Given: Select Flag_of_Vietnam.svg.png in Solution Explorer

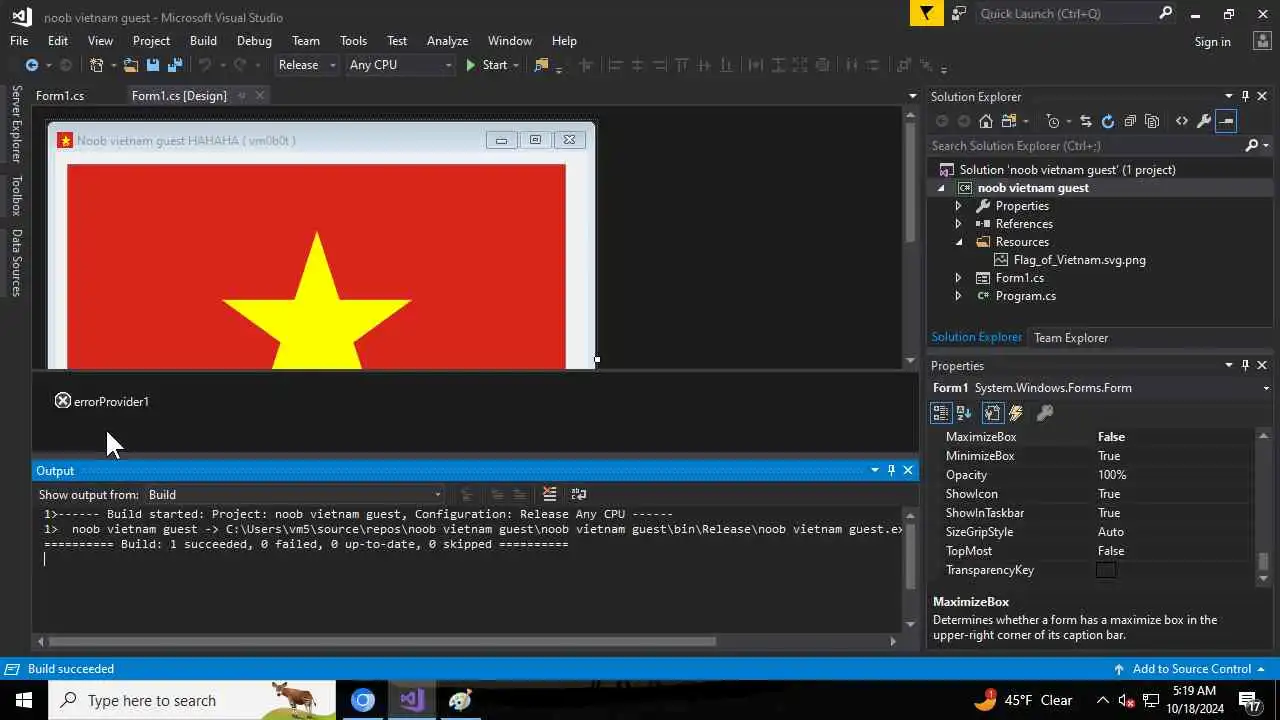Looking at the screenshot, I should (1079, 260).
